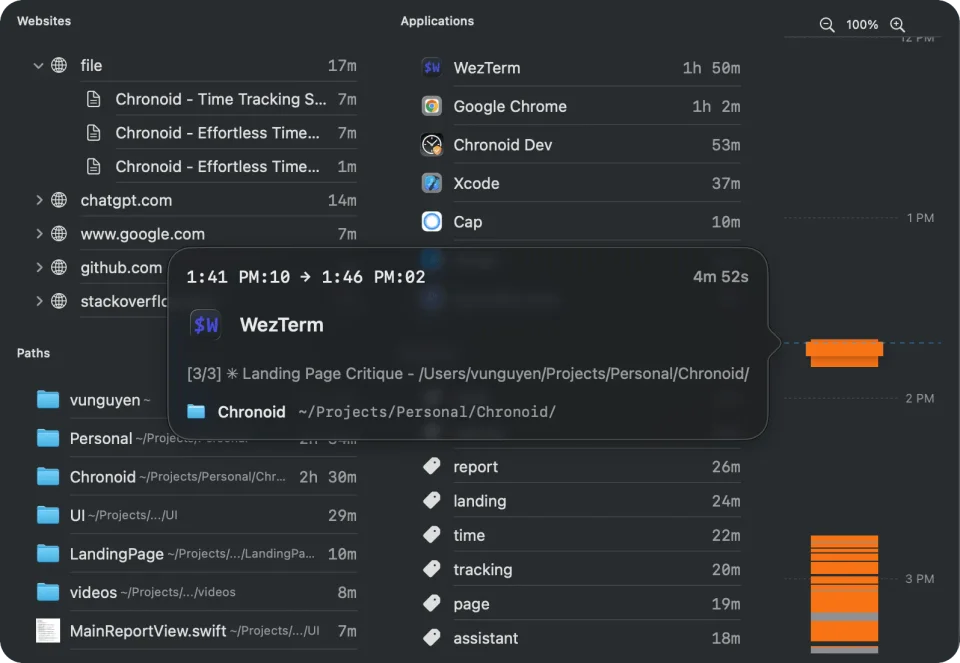
Task: Click the Applications section header
Action: pos(437,21)
